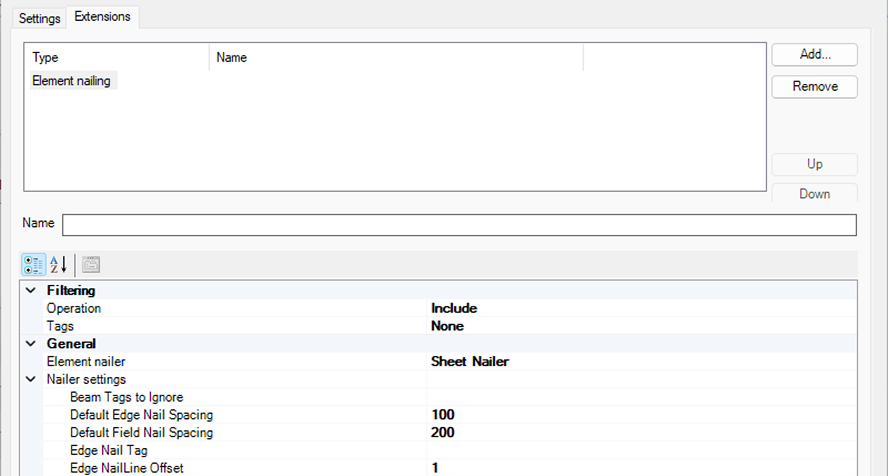The width and height of the screenshot is (888, 476).
Task: Click the Remove button
Action: point(814,87)
